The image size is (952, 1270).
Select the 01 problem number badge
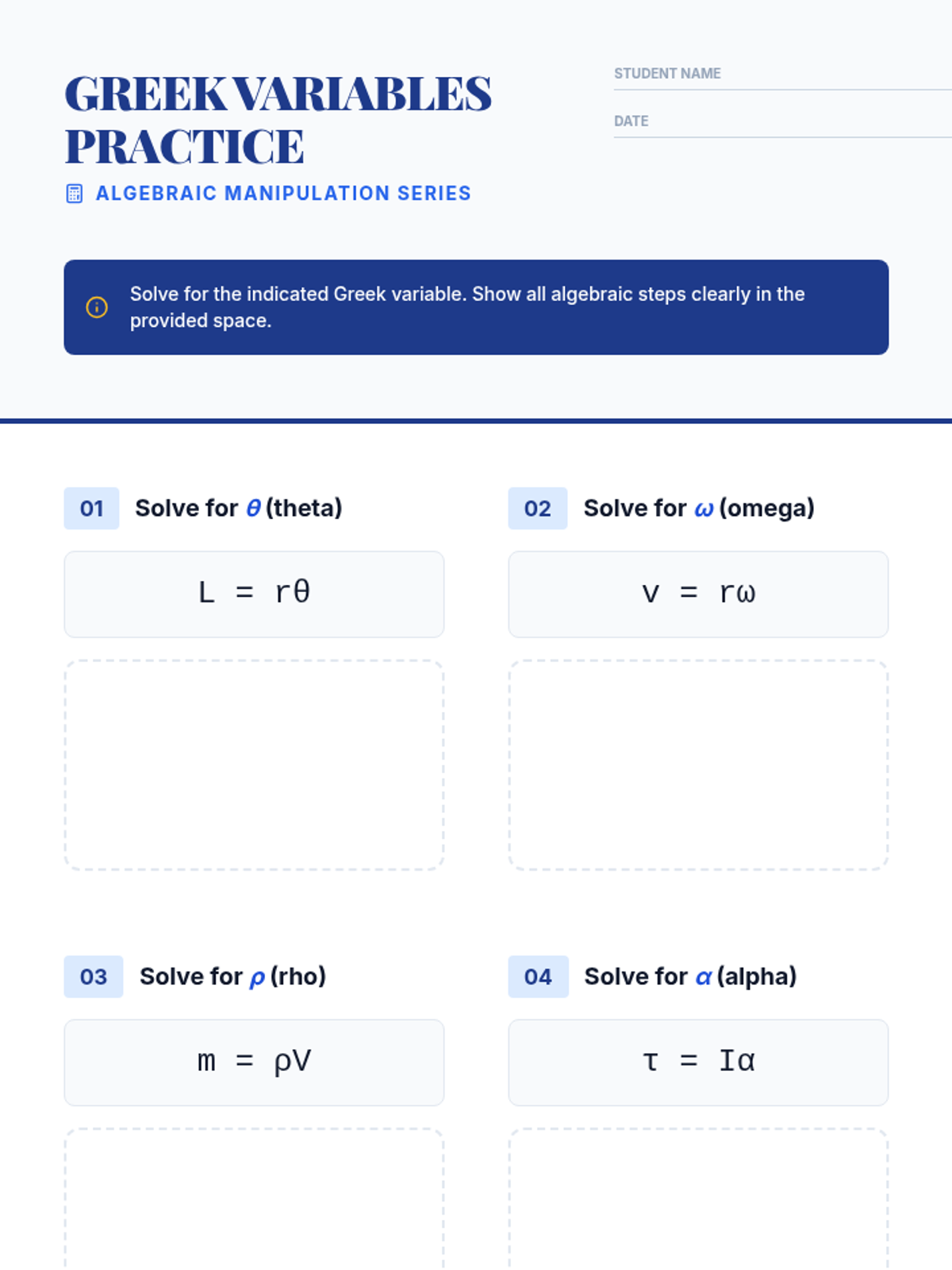[92, 508]
